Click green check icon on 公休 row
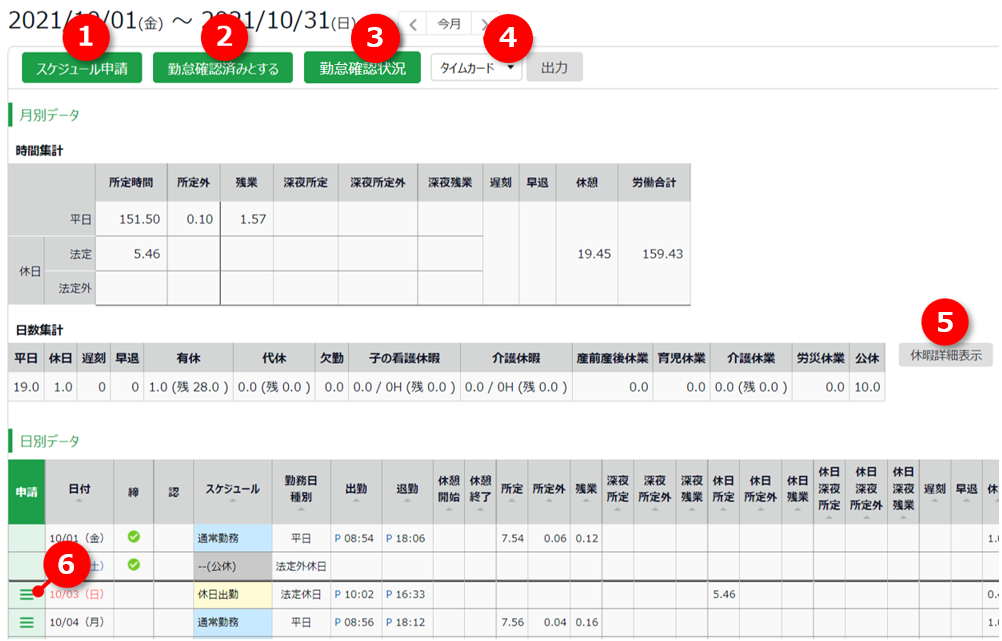This screenshot has height=641, width=1002. 133,565
